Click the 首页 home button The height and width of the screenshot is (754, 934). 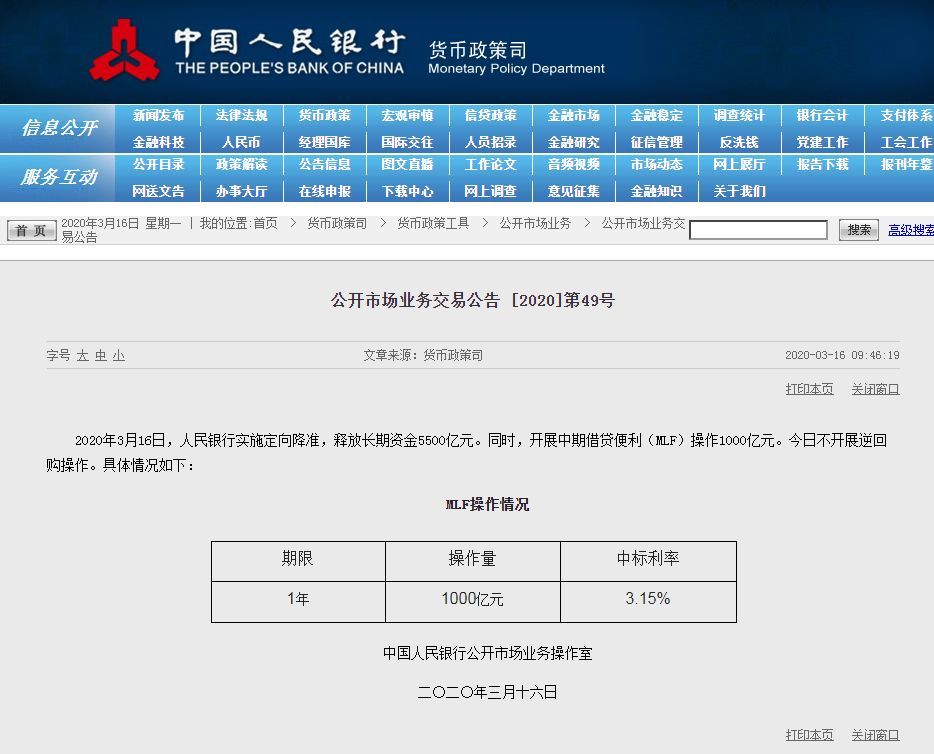[32, 230]
